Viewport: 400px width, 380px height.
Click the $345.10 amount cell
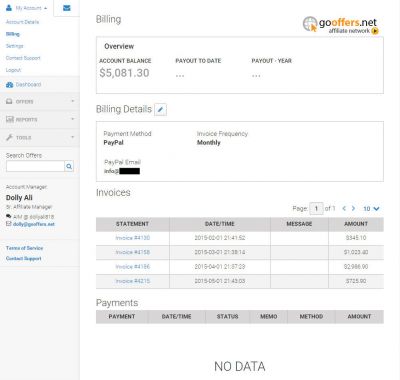356,238
